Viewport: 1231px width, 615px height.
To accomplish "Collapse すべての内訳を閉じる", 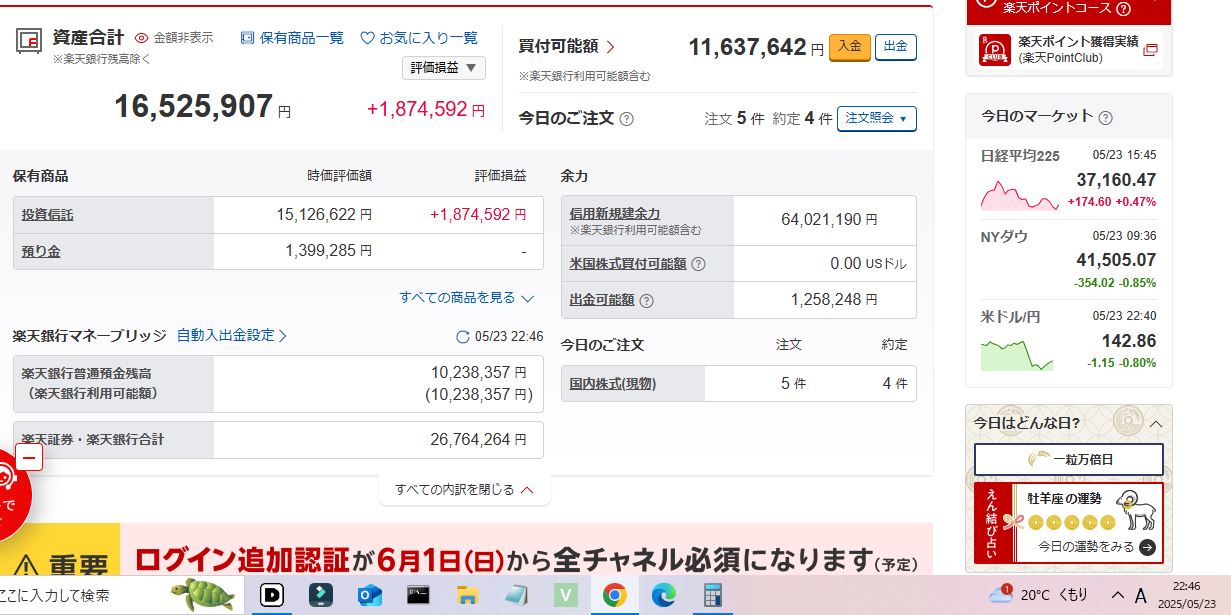I will pos(465,489).
